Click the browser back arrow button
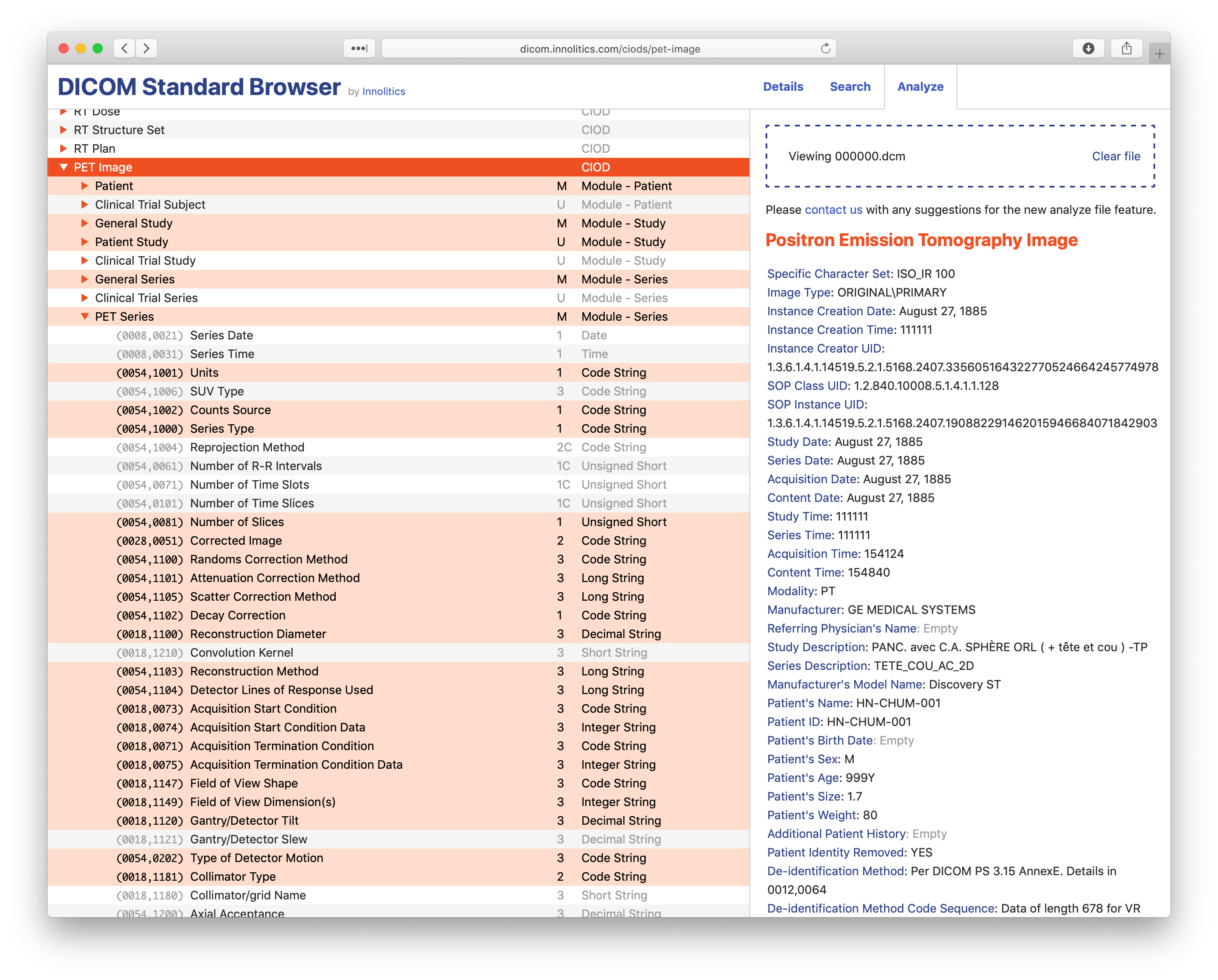 [124, 49]
